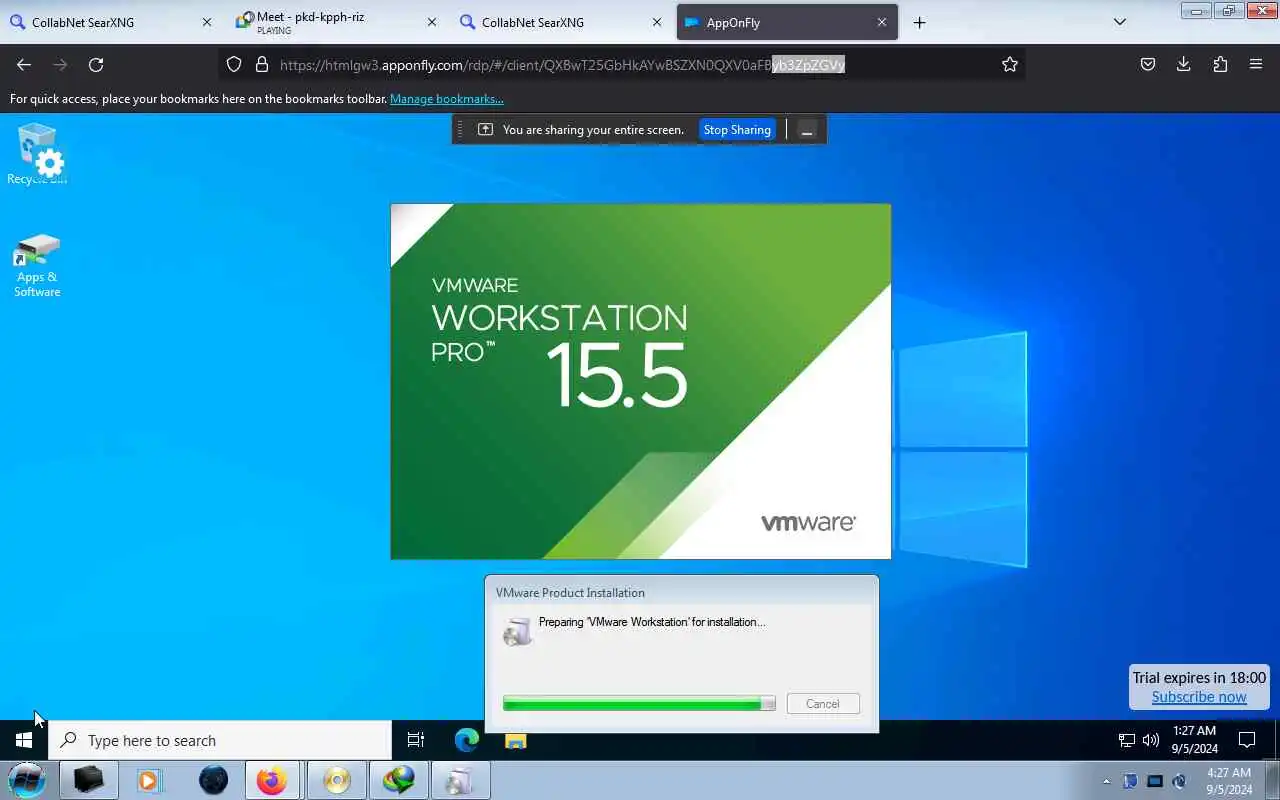Close the AppOnFly tab
This screenshot has width=1280, height=800.
882,22
